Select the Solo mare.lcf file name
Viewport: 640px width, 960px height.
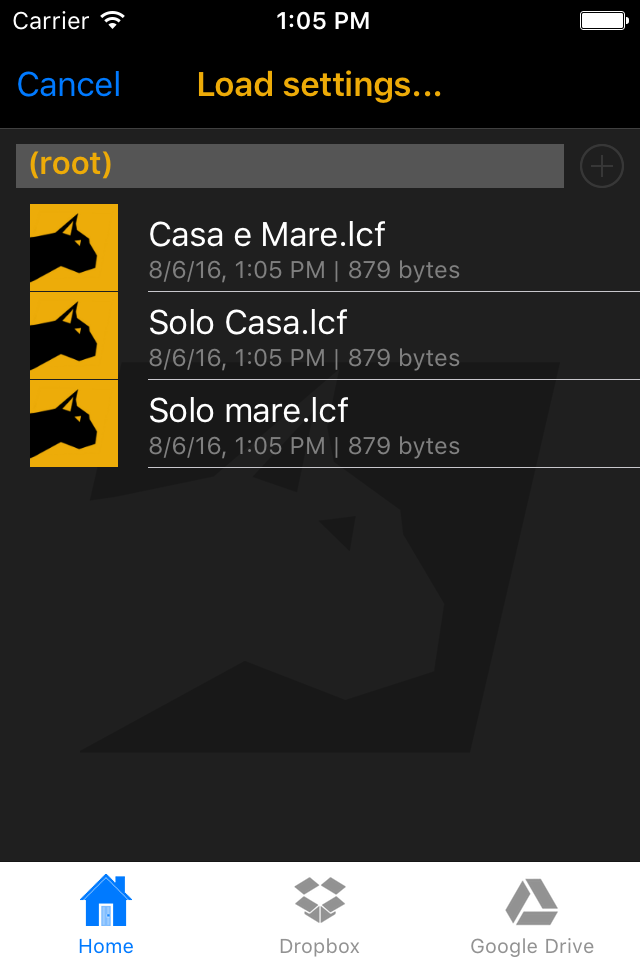click(x=249, y=411)
